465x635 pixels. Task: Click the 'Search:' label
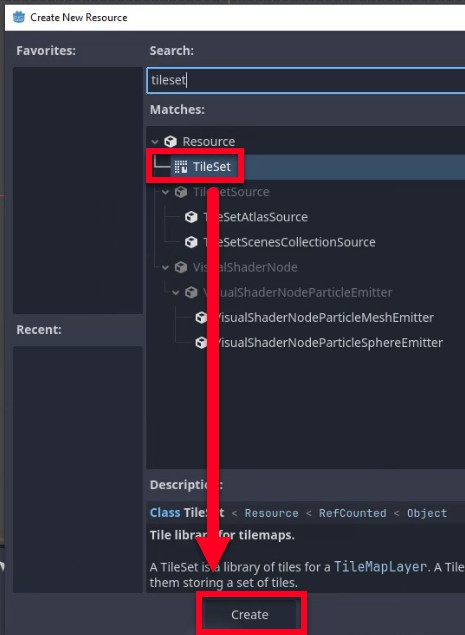coord(172,51)
